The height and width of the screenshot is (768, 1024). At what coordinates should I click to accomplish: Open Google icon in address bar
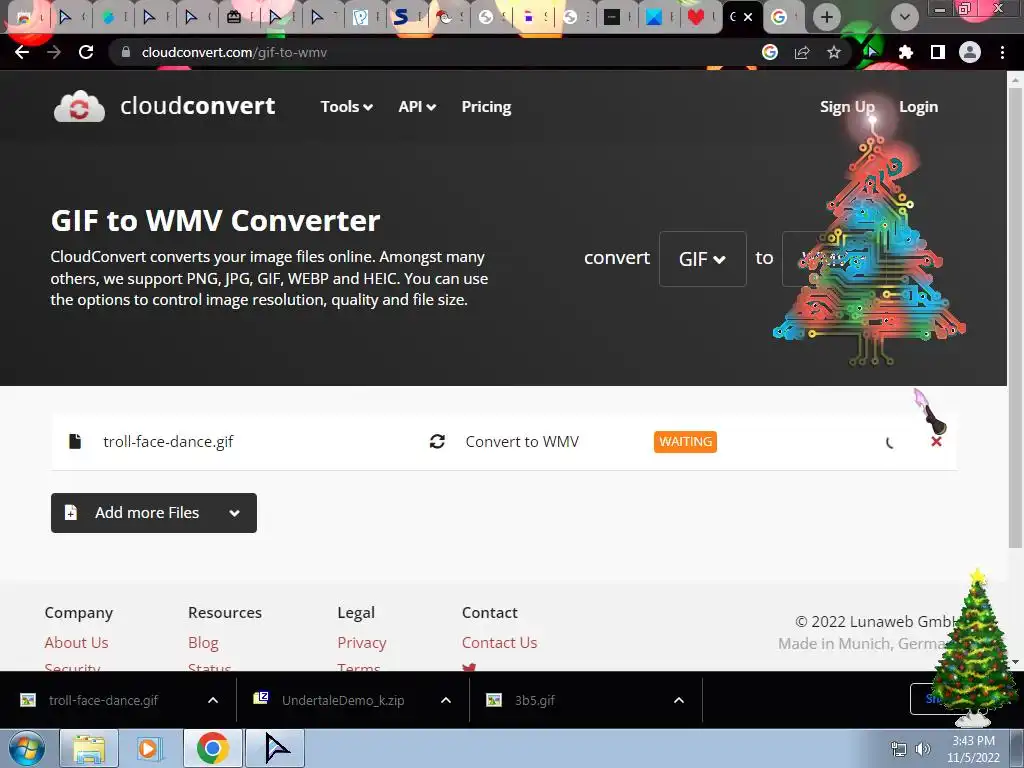point(770,52)
